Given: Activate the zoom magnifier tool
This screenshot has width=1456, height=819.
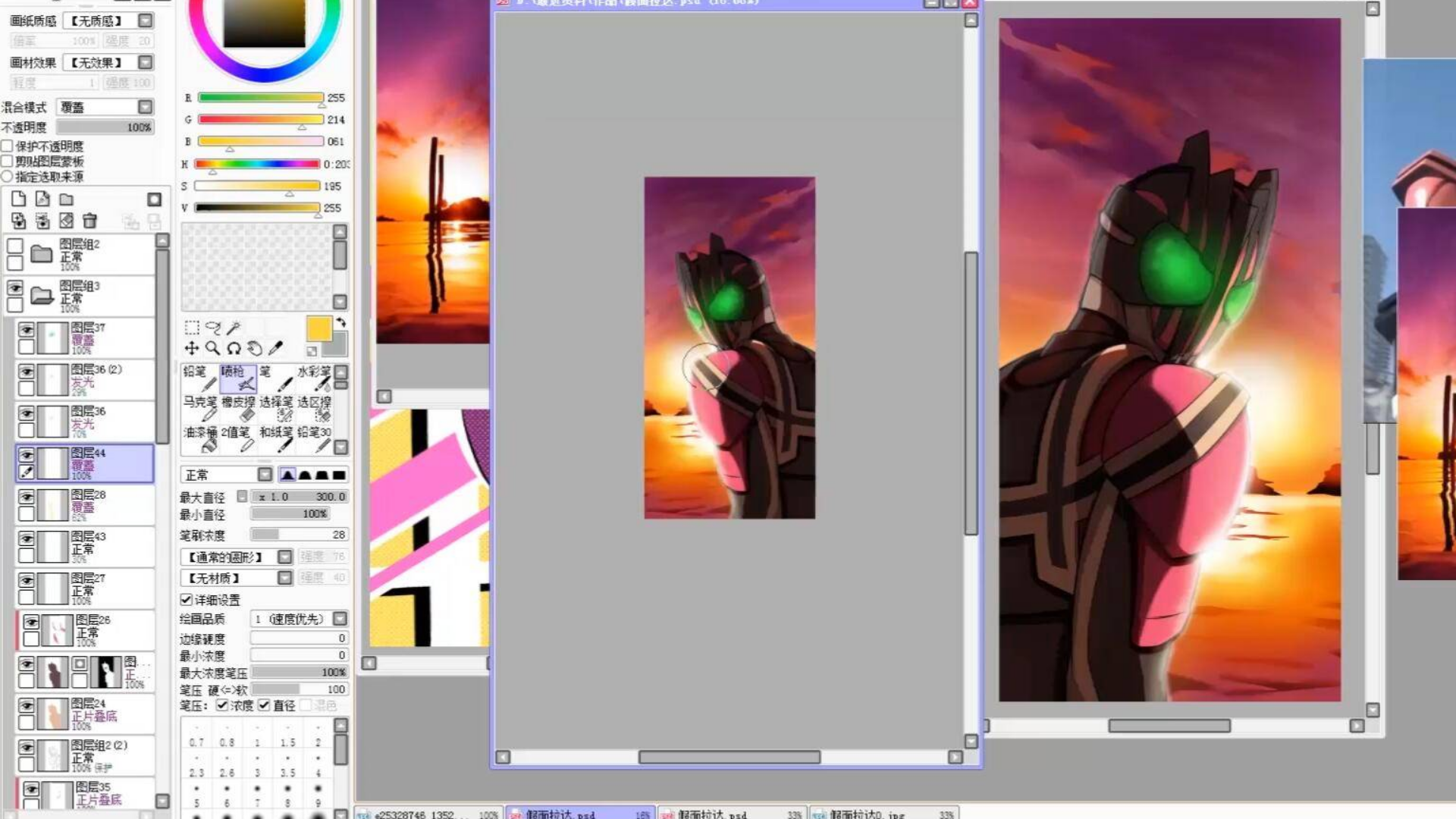Looking at the screenshot, I should [213, 348].
